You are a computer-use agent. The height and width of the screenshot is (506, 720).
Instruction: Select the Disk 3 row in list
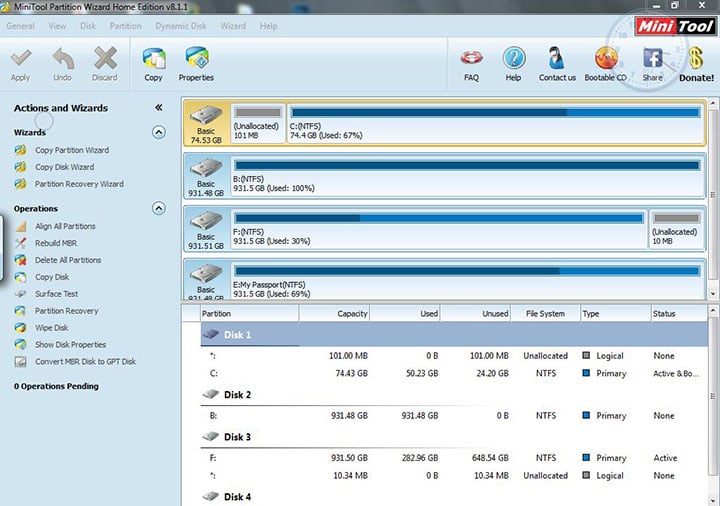454,437
